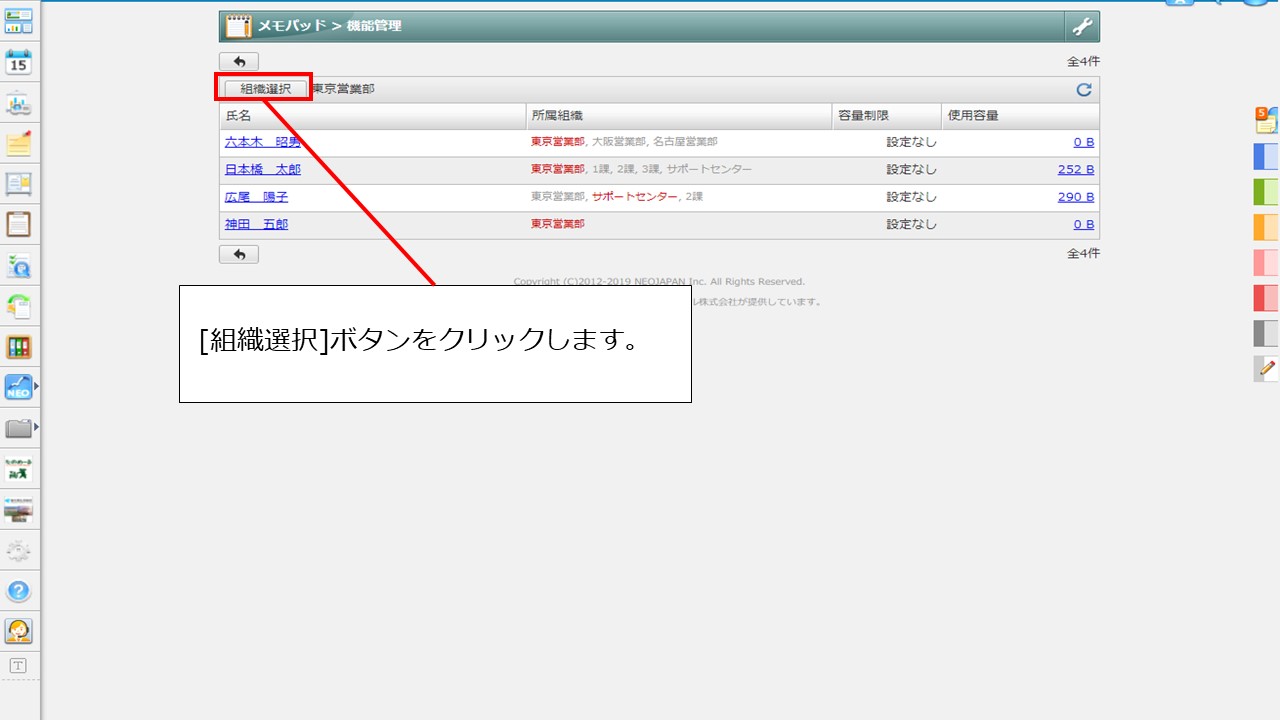1280x720 pixels.
Task: Select the orange color sticky tab
Action: (1266, 227)
